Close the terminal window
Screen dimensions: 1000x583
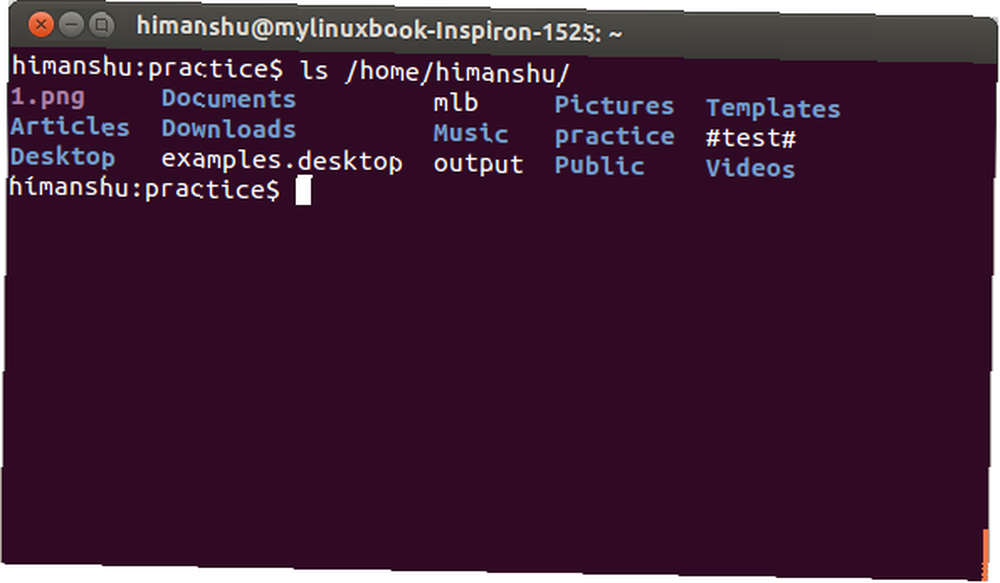41,25
